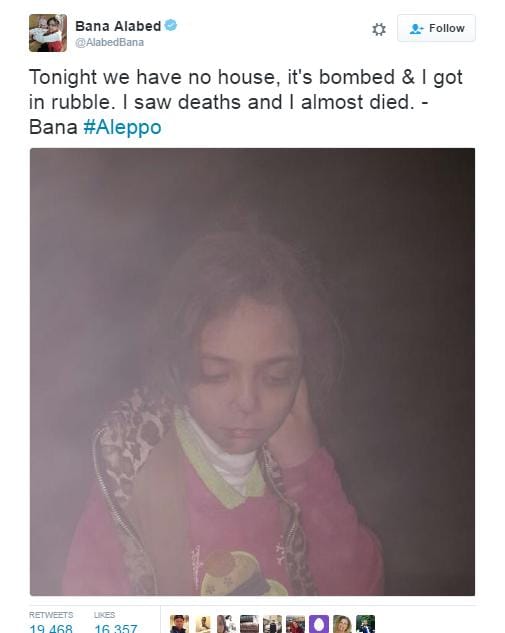Open the first liker avatar in the row

pos(179,624)
